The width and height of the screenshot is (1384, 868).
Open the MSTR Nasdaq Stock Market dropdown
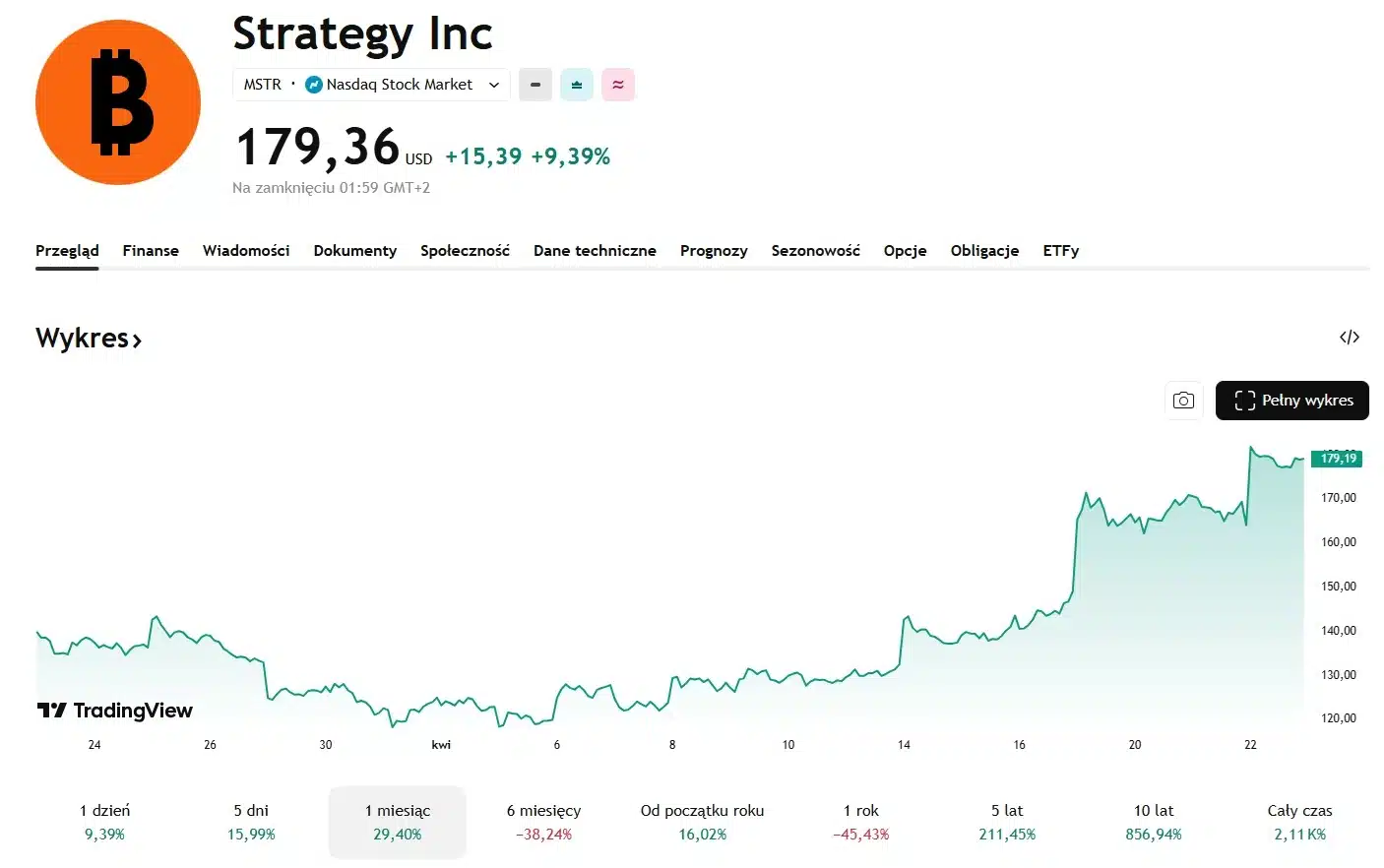pos(371,85)
